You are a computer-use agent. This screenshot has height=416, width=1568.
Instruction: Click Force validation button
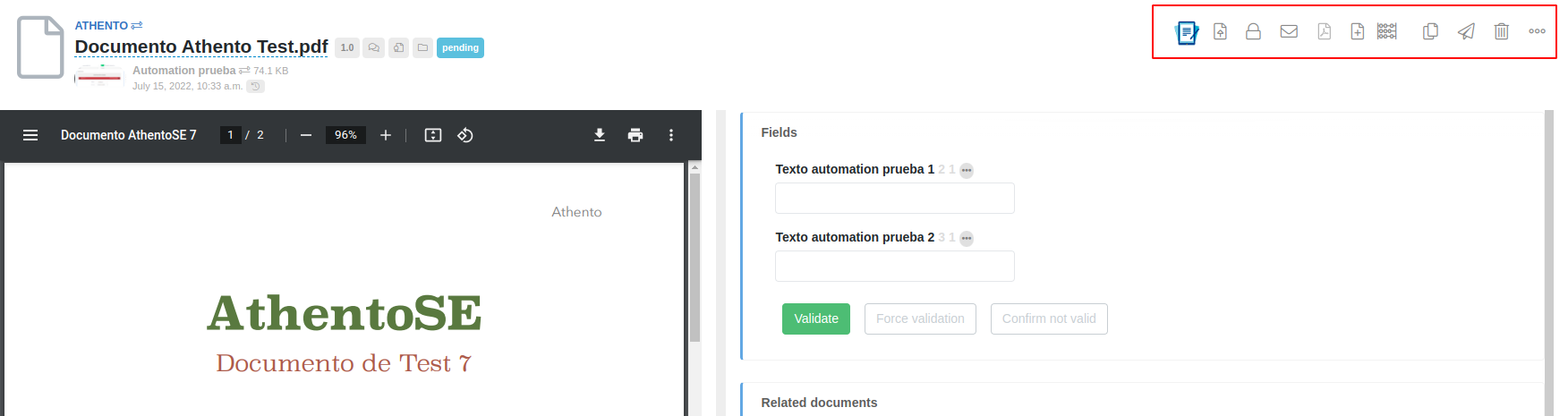point(920,319)
